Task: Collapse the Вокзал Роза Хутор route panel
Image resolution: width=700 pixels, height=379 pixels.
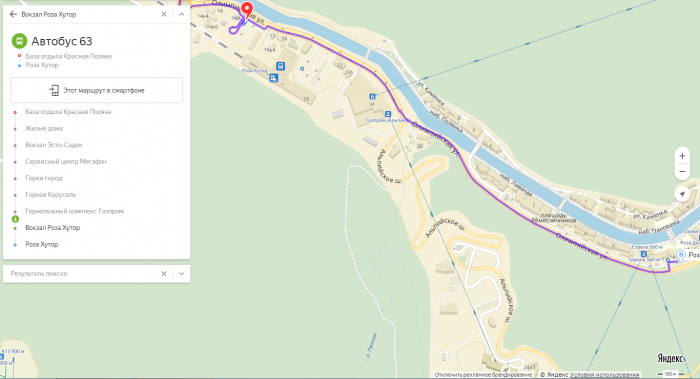Action: (x=181, y=14)
